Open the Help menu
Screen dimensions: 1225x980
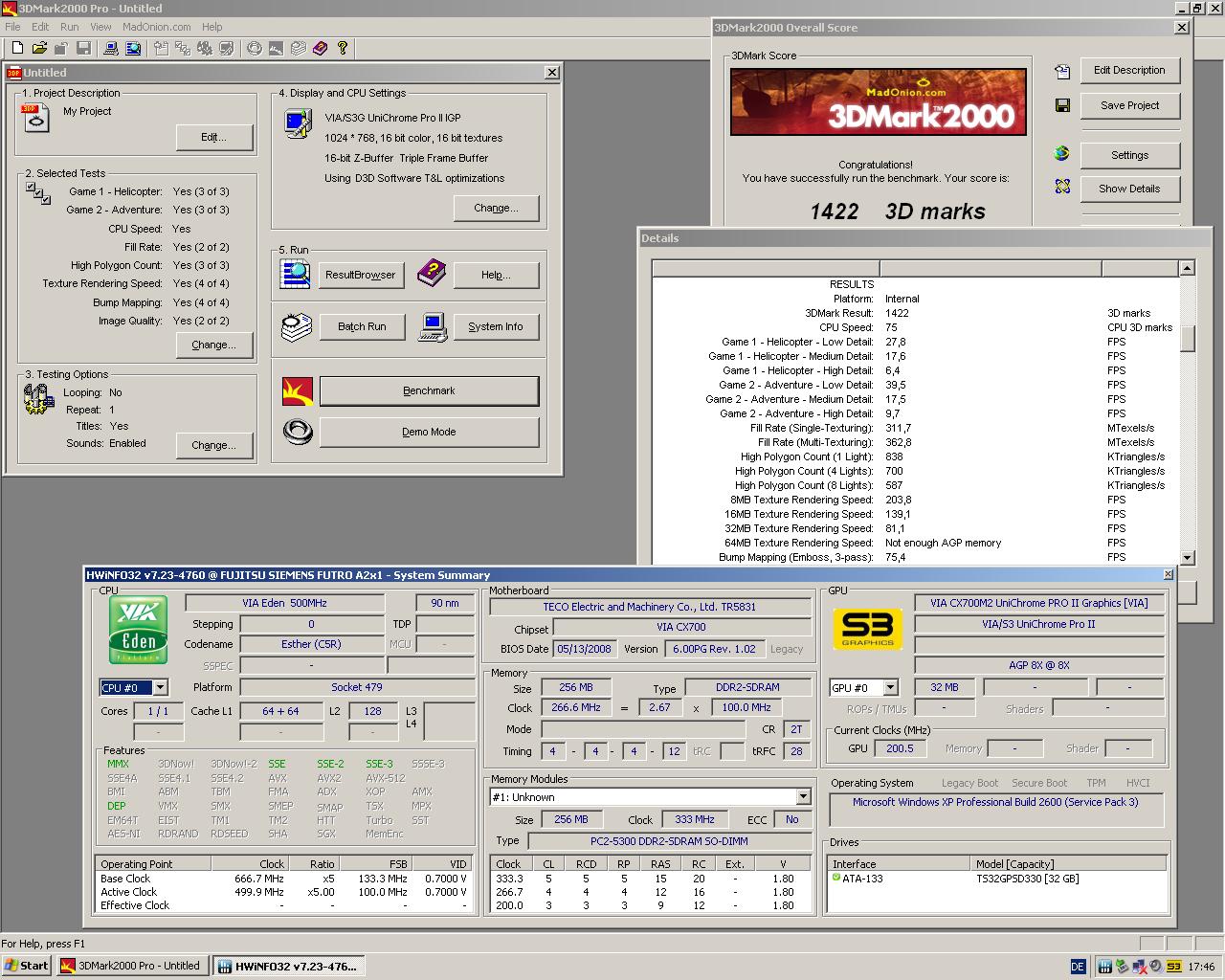[212, 27]
